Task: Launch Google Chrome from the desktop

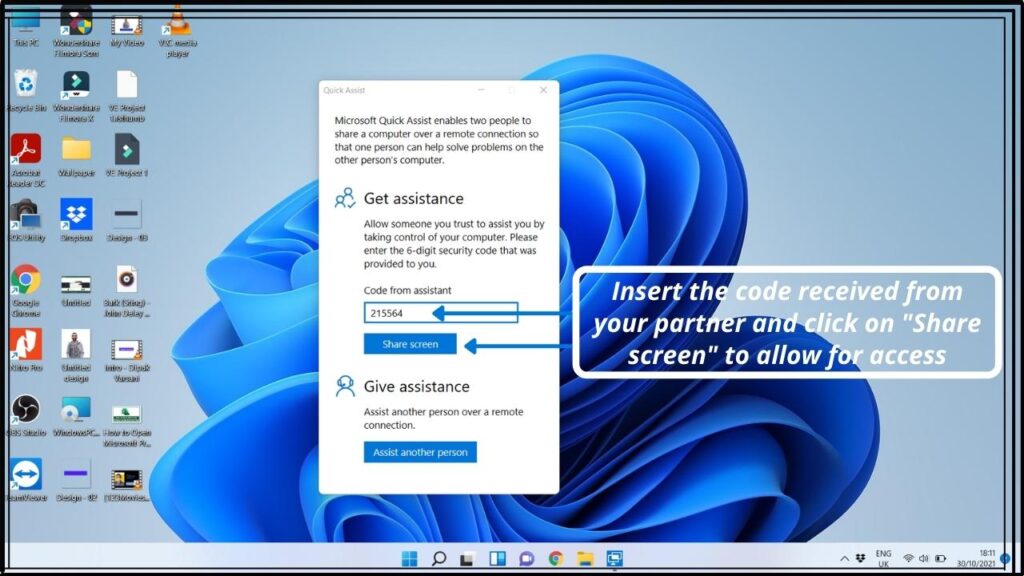Action: (26, 280)
